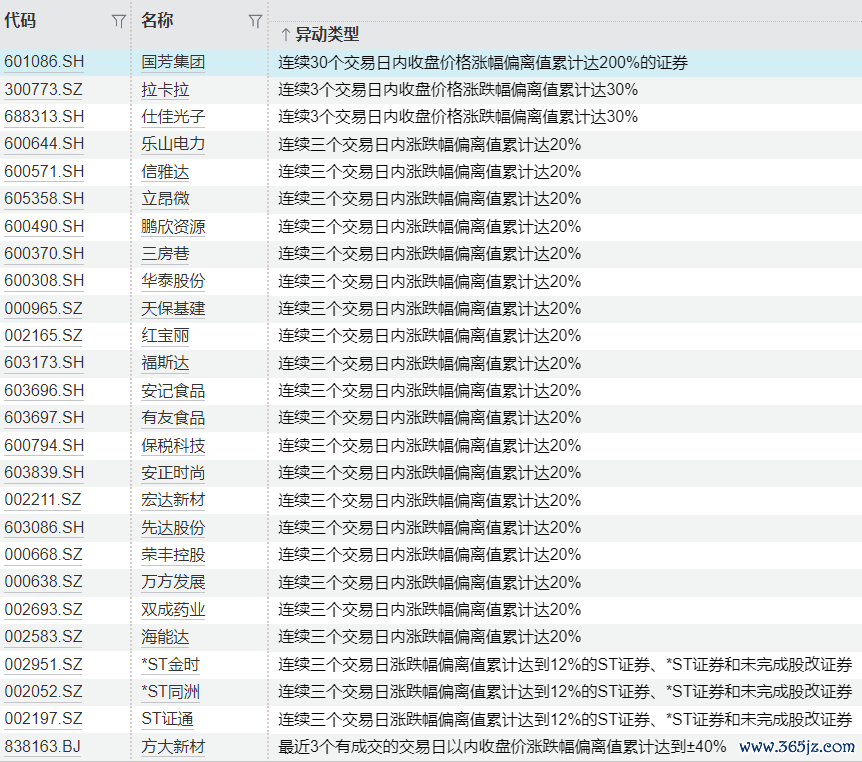Open stock name 海能达
Viewport: 862px width, 762px height.
tap(165, 637)
